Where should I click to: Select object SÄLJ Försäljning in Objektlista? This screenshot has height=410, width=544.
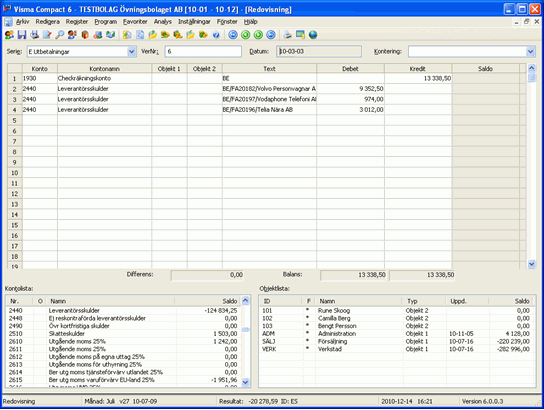(396, 341)
